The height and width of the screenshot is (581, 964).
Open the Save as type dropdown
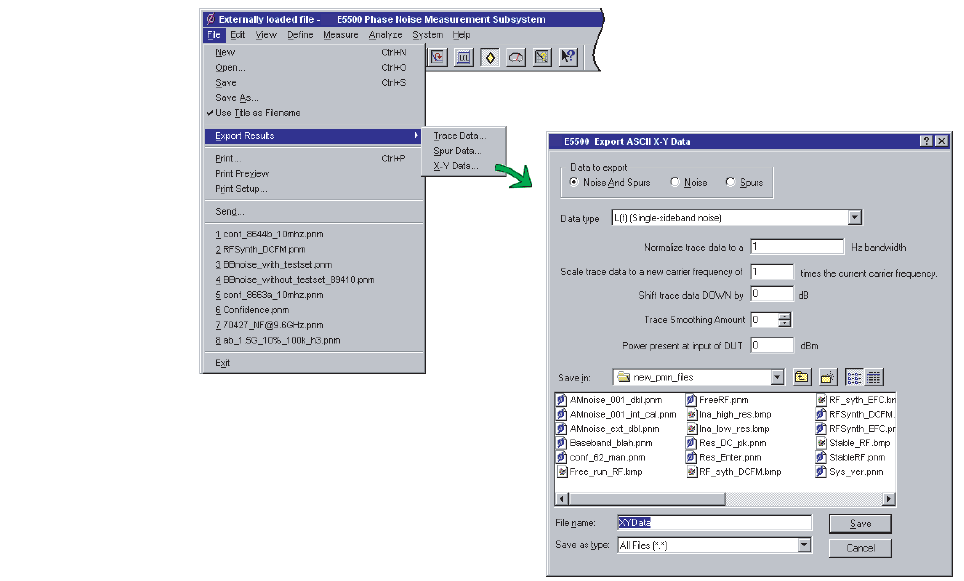pyautogui.click(x=804, y=545)
